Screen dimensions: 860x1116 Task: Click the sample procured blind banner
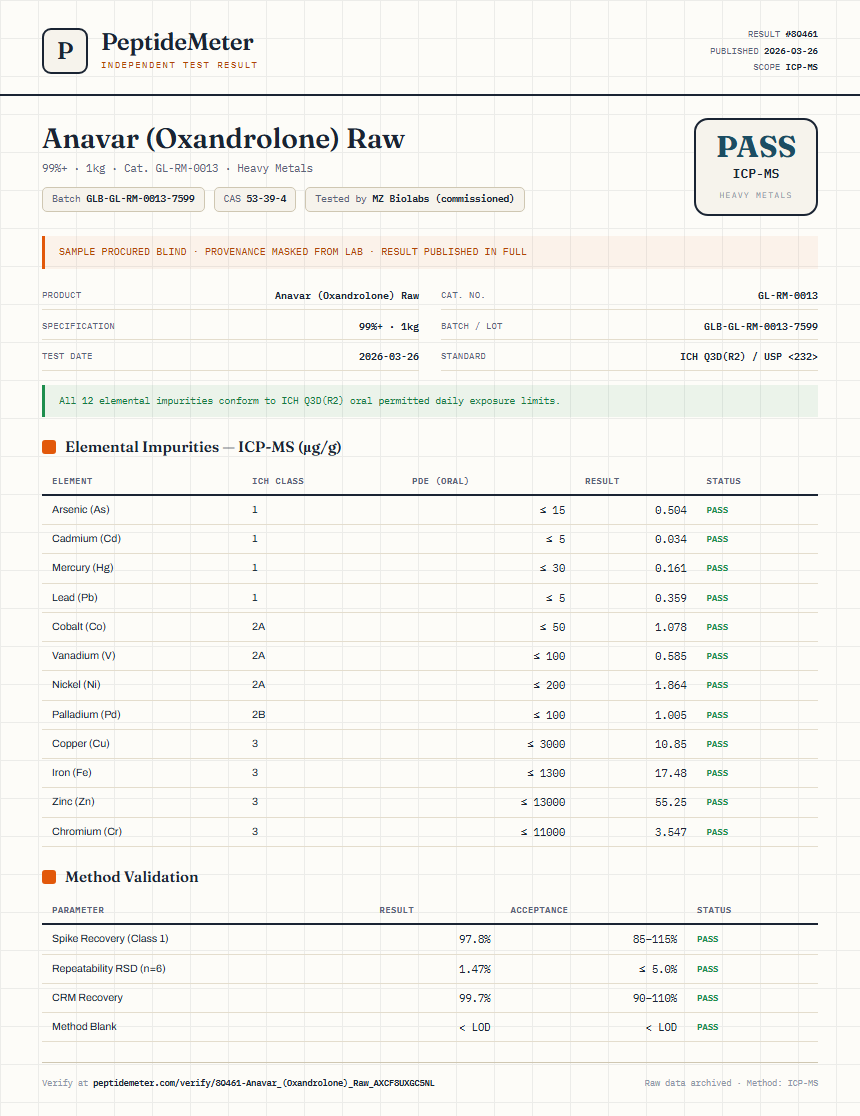click(x=430, y=252)
